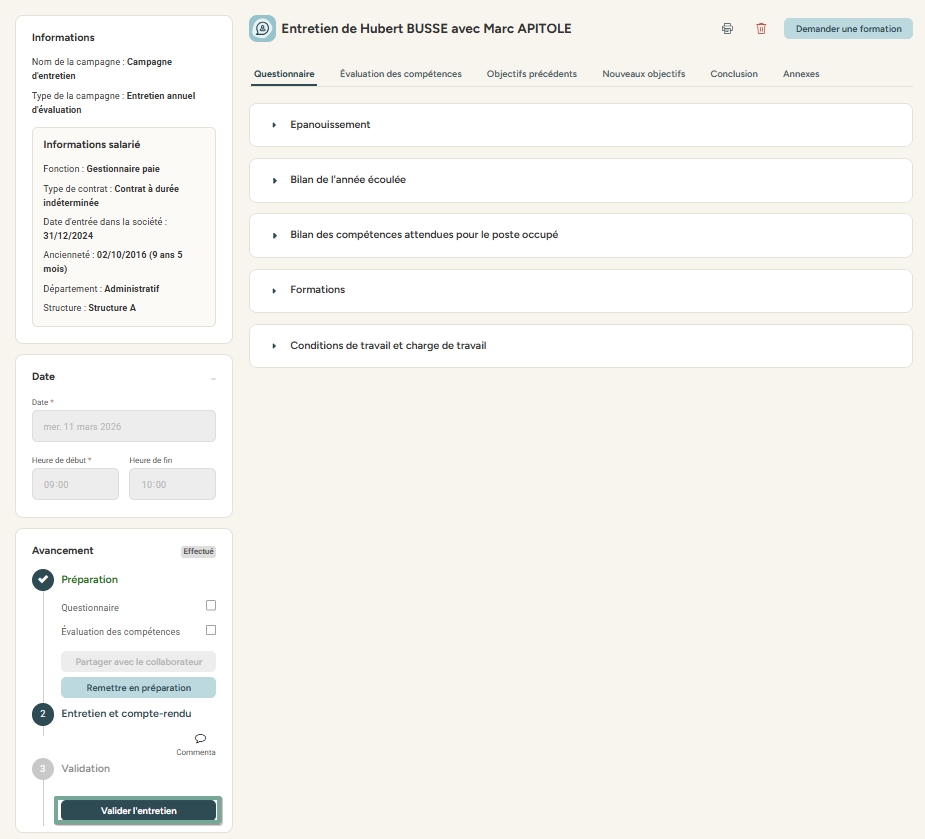The width and height of the screenshot is (925, 839).
Task: Click the comment speech bubble icon
Action: (200, 739)
